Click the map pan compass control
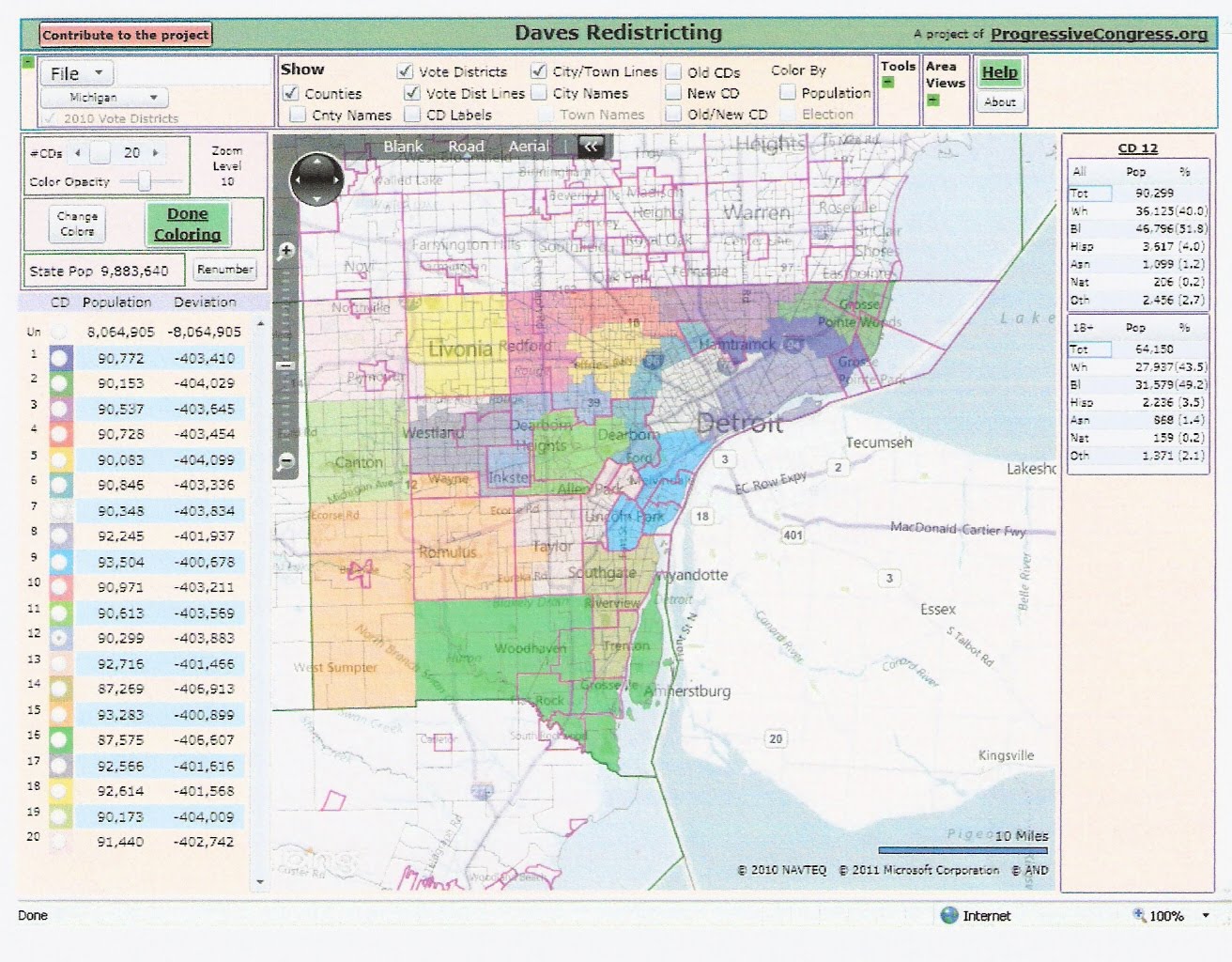The image size is (1232, 962). (x=316, y=178)
